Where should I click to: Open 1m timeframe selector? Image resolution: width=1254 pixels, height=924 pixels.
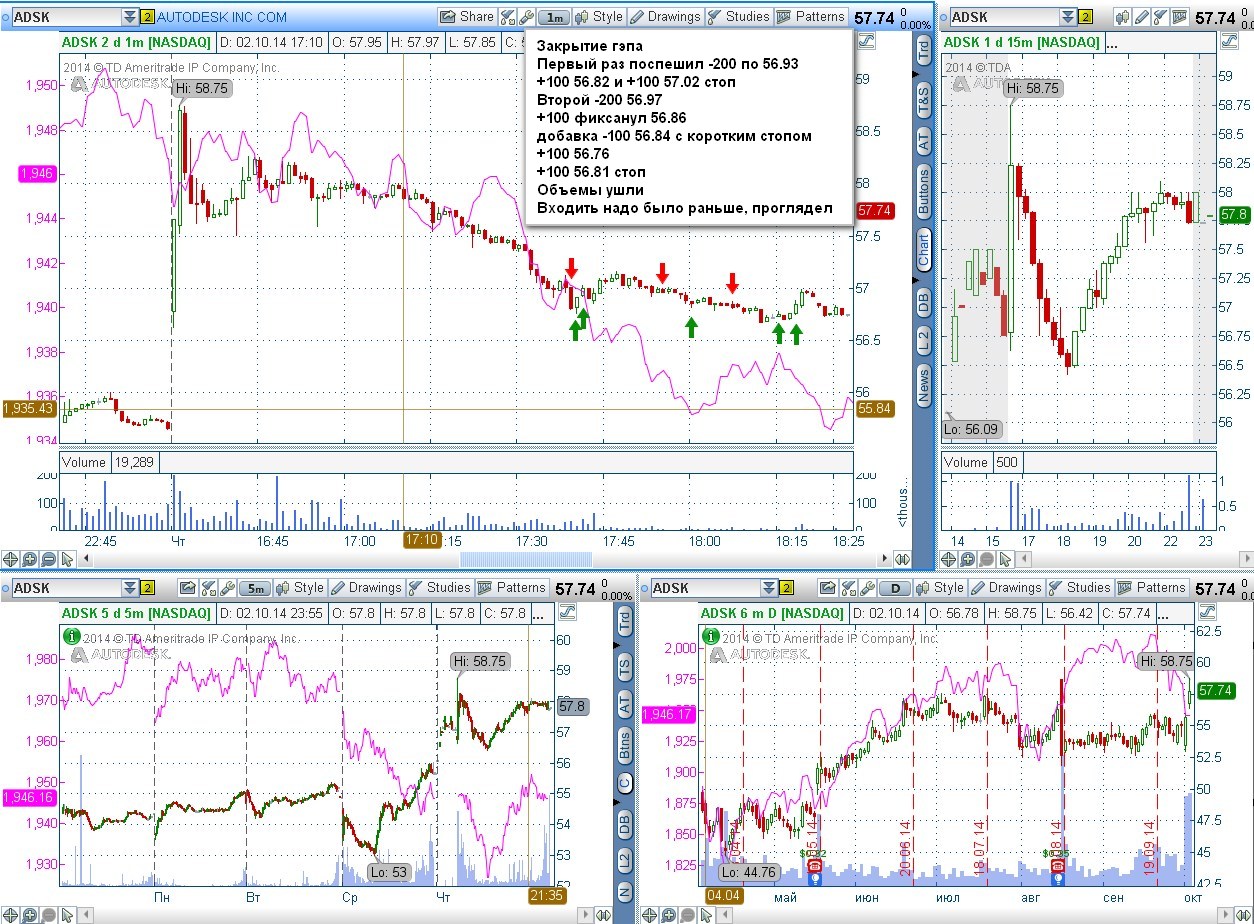(553, 17)
